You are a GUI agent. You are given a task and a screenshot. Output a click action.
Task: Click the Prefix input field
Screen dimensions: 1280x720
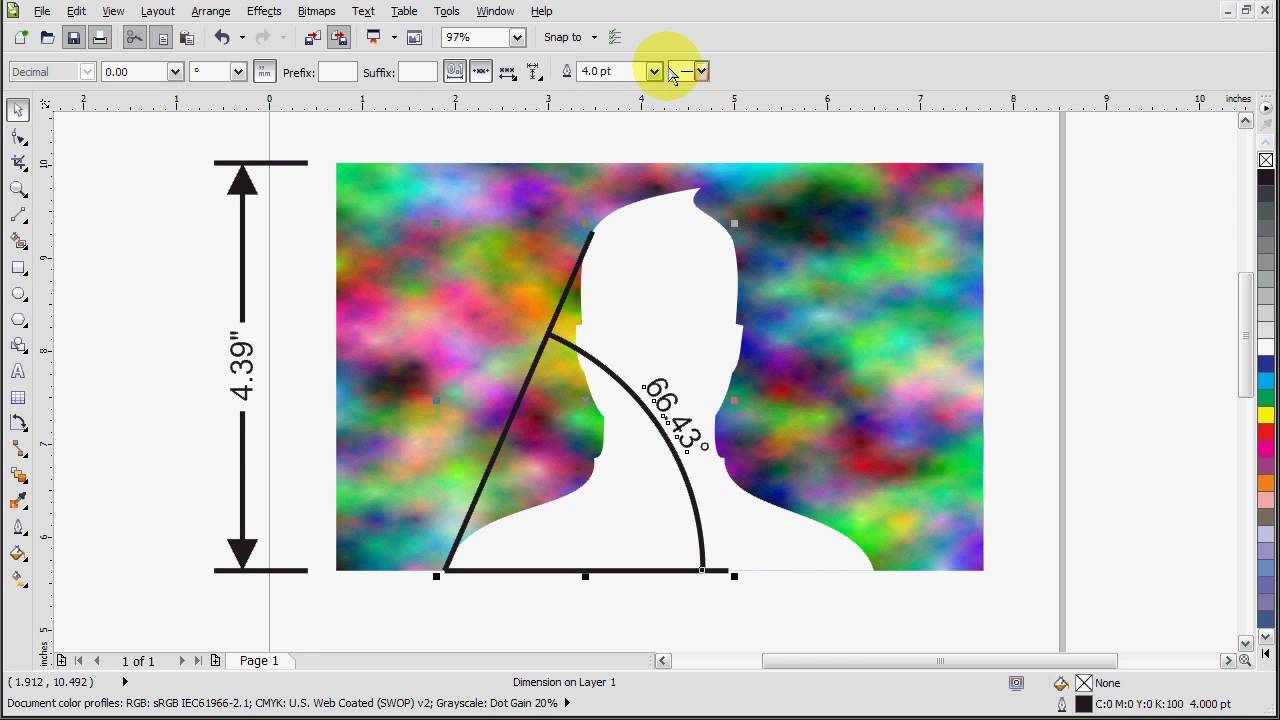337,71
